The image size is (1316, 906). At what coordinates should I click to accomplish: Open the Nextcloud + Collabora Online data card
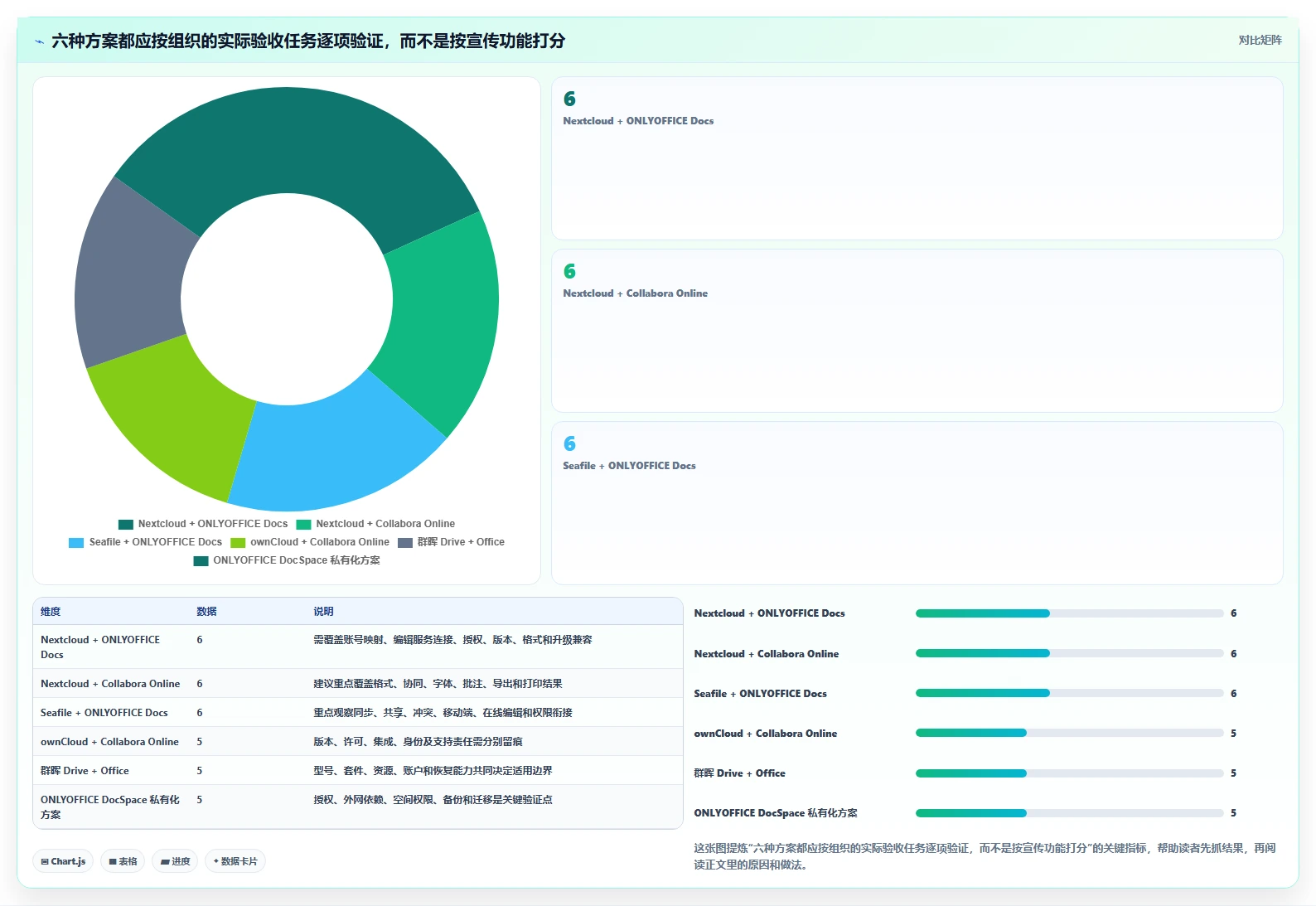click(x=917, y=331)
